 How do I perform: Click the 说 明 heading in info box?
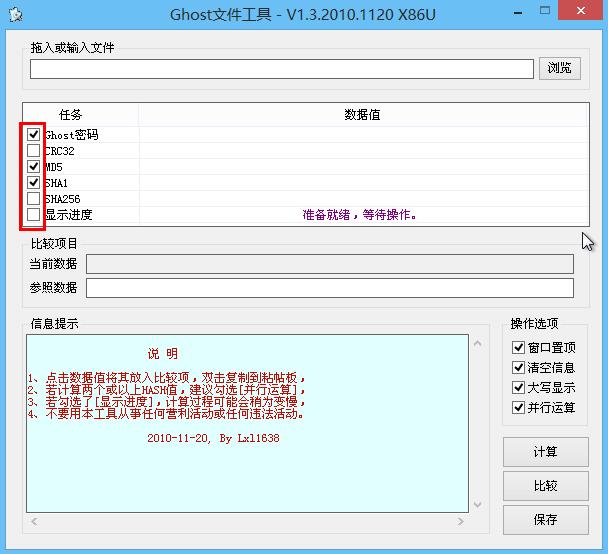(162, 354)
